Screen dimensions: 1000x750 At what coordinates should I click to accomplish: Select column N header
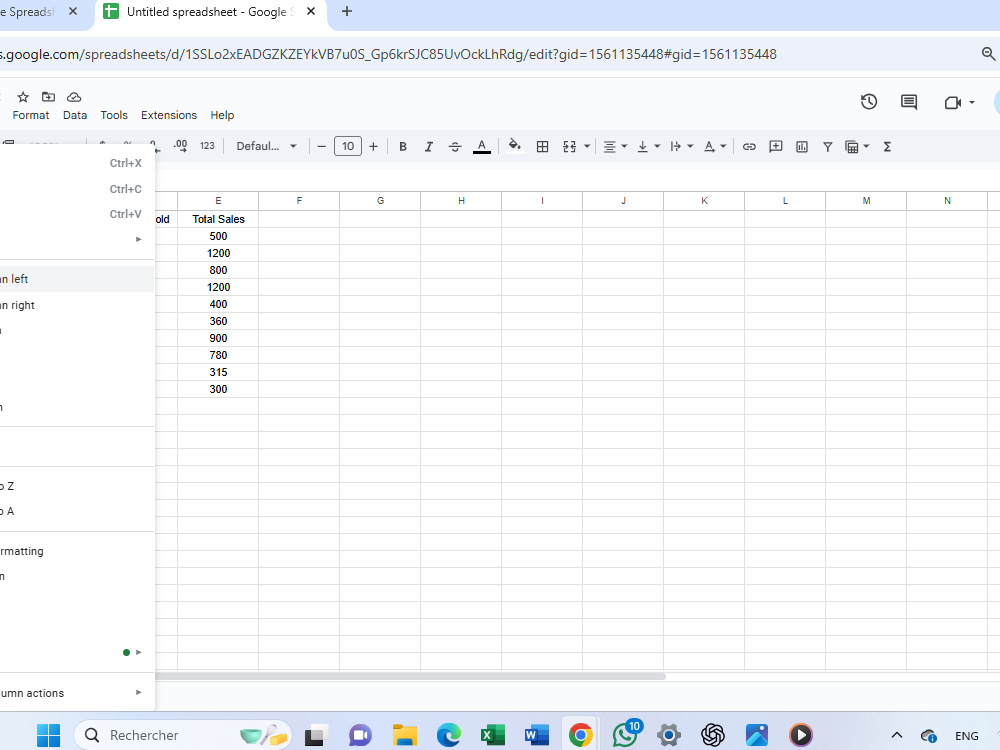pos(947,201)
